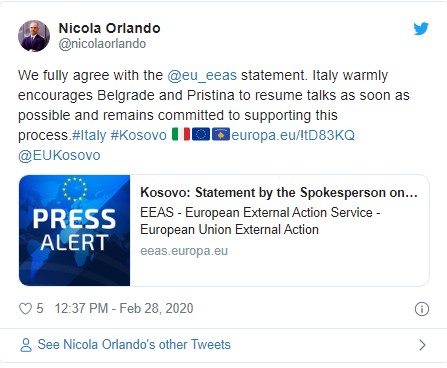Open the tweet info circle icon
The width and height of the screenshot is (447, 368).
pyautogui.click(x=422, y=309)
